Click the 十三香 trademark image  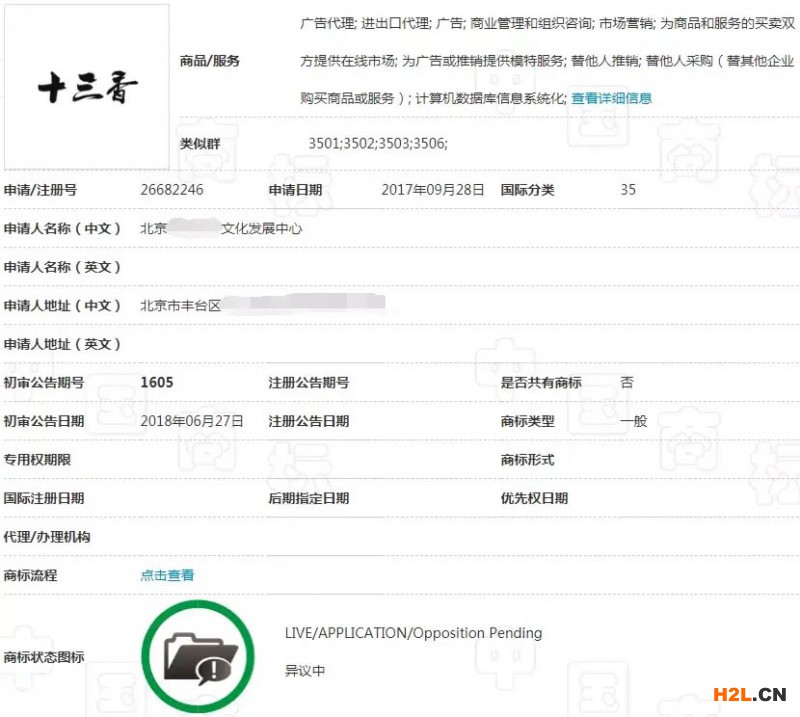[87, 87]
